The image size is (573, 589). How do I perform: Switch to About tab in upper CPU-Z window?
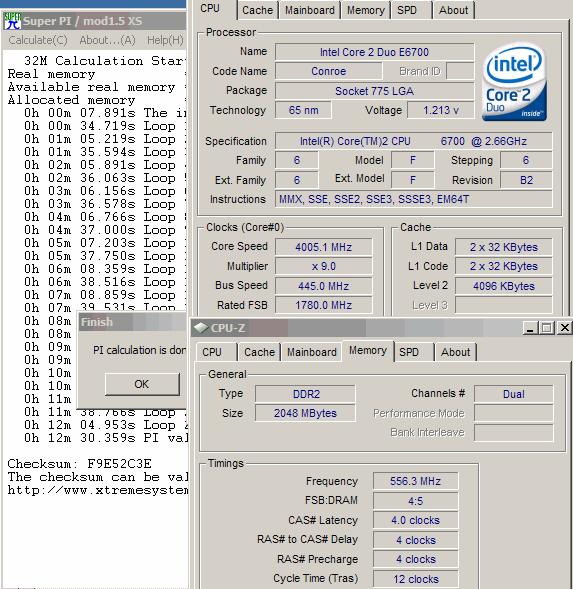pos(454,10)
